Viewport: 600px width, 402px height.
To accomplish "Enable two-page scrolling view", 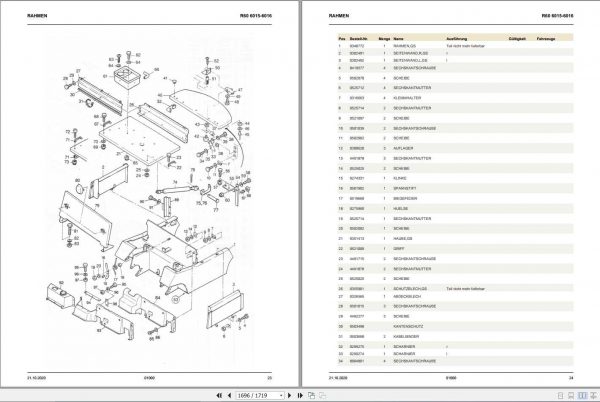I will [594, 395].
